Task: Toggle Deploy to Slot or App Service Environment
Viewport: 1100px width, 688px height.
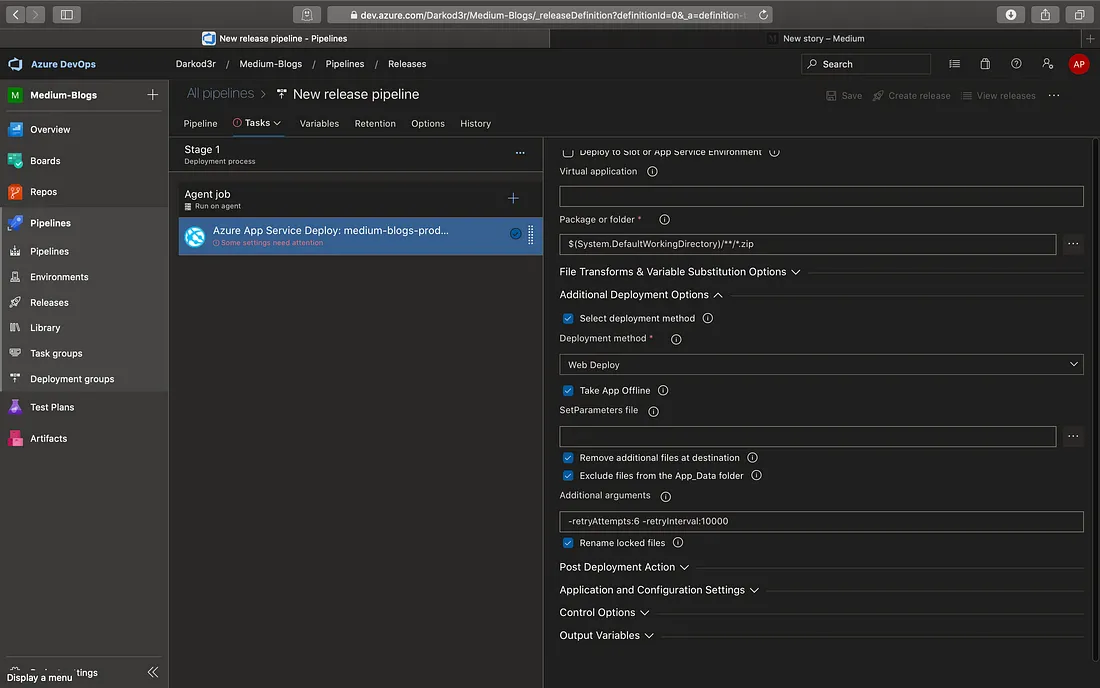Action: (x=568, y=152)
